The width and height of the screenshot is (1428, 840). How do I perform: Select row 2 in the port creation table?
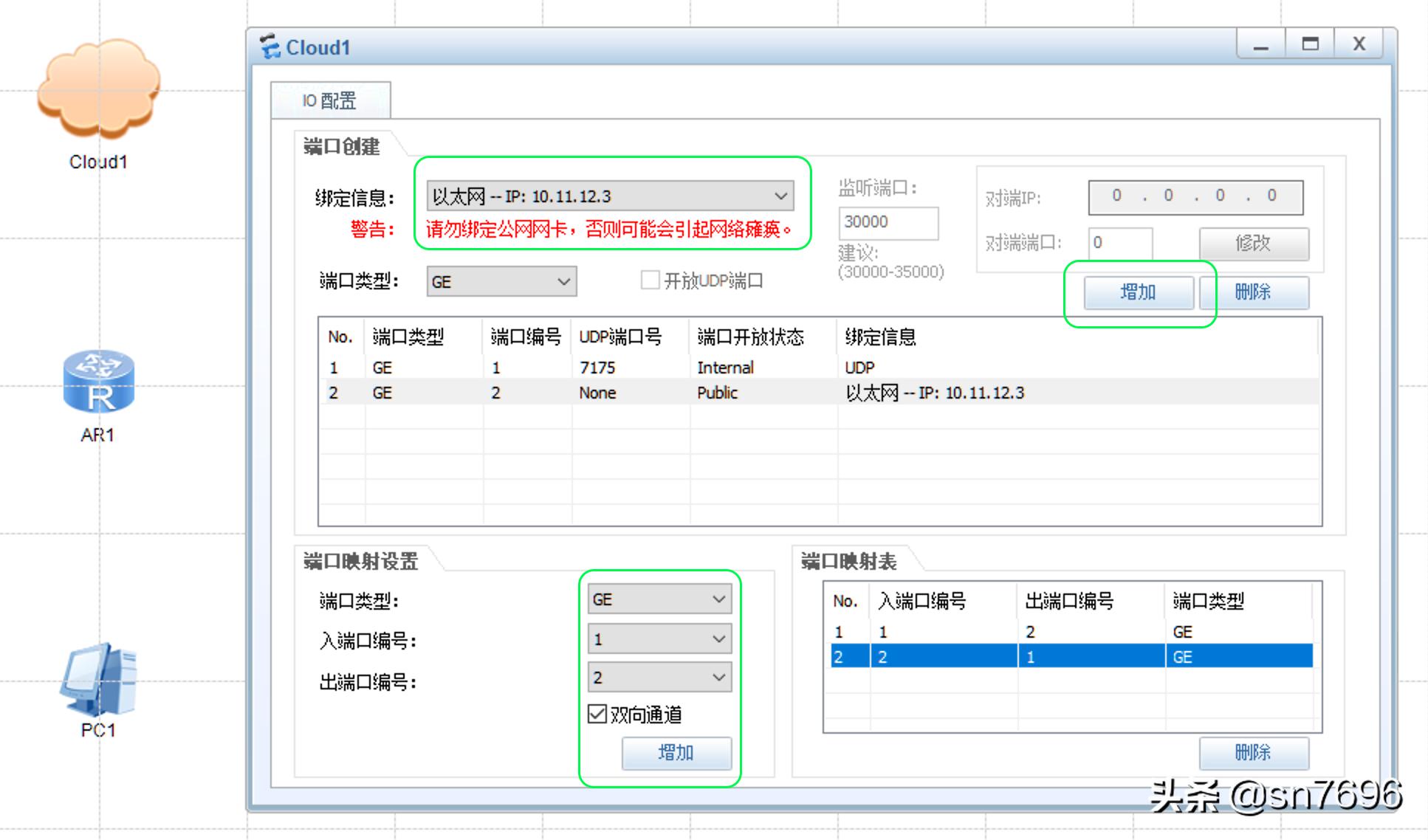coord(665,392)
